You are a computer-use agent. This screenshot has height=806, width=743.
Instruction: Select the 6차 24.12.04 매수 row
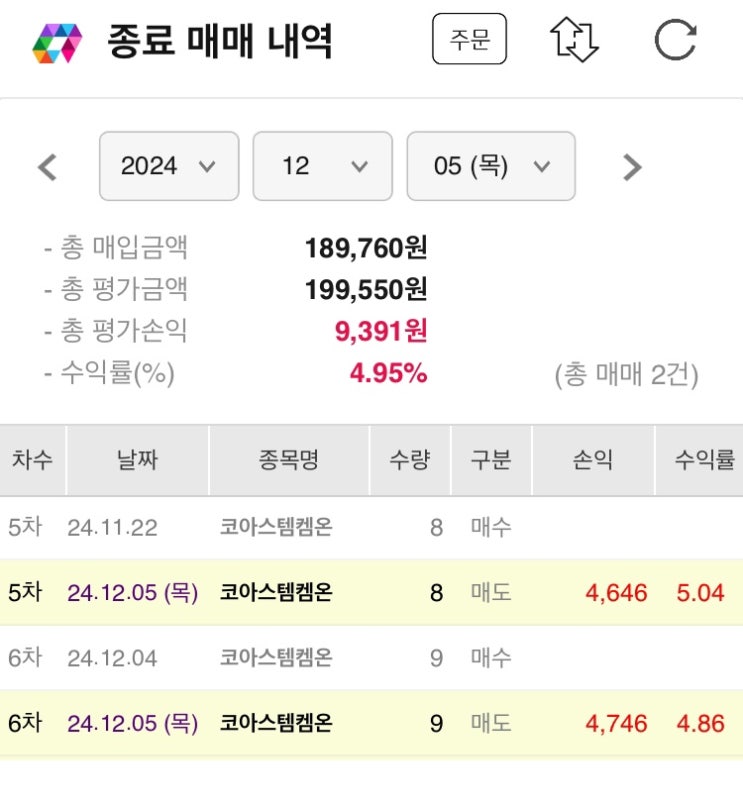pyautogui.click(x=371, y=658)
